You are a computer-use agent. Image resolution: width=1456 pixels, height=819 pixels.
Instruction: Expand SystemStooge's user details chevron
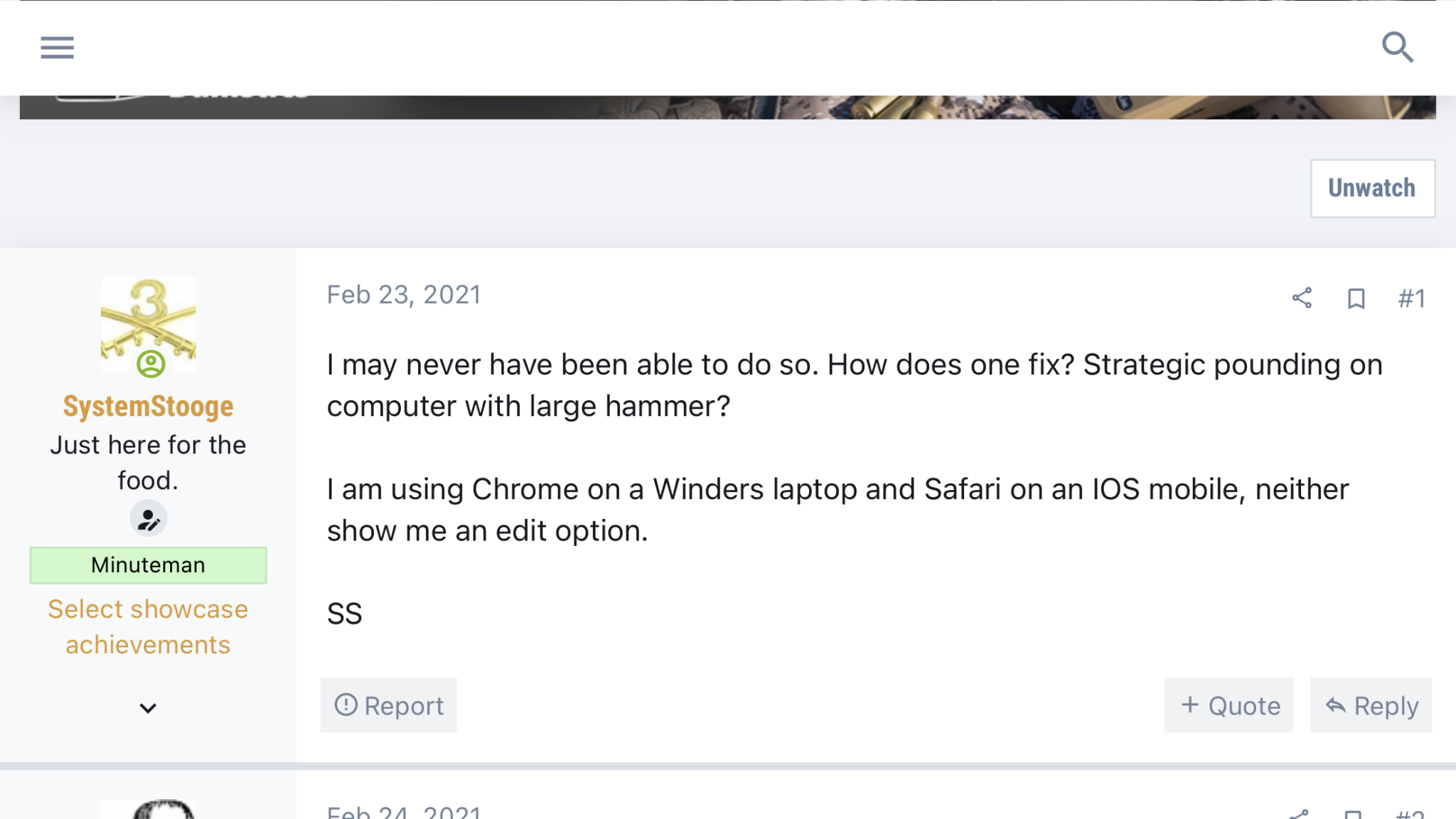(148, 708)
